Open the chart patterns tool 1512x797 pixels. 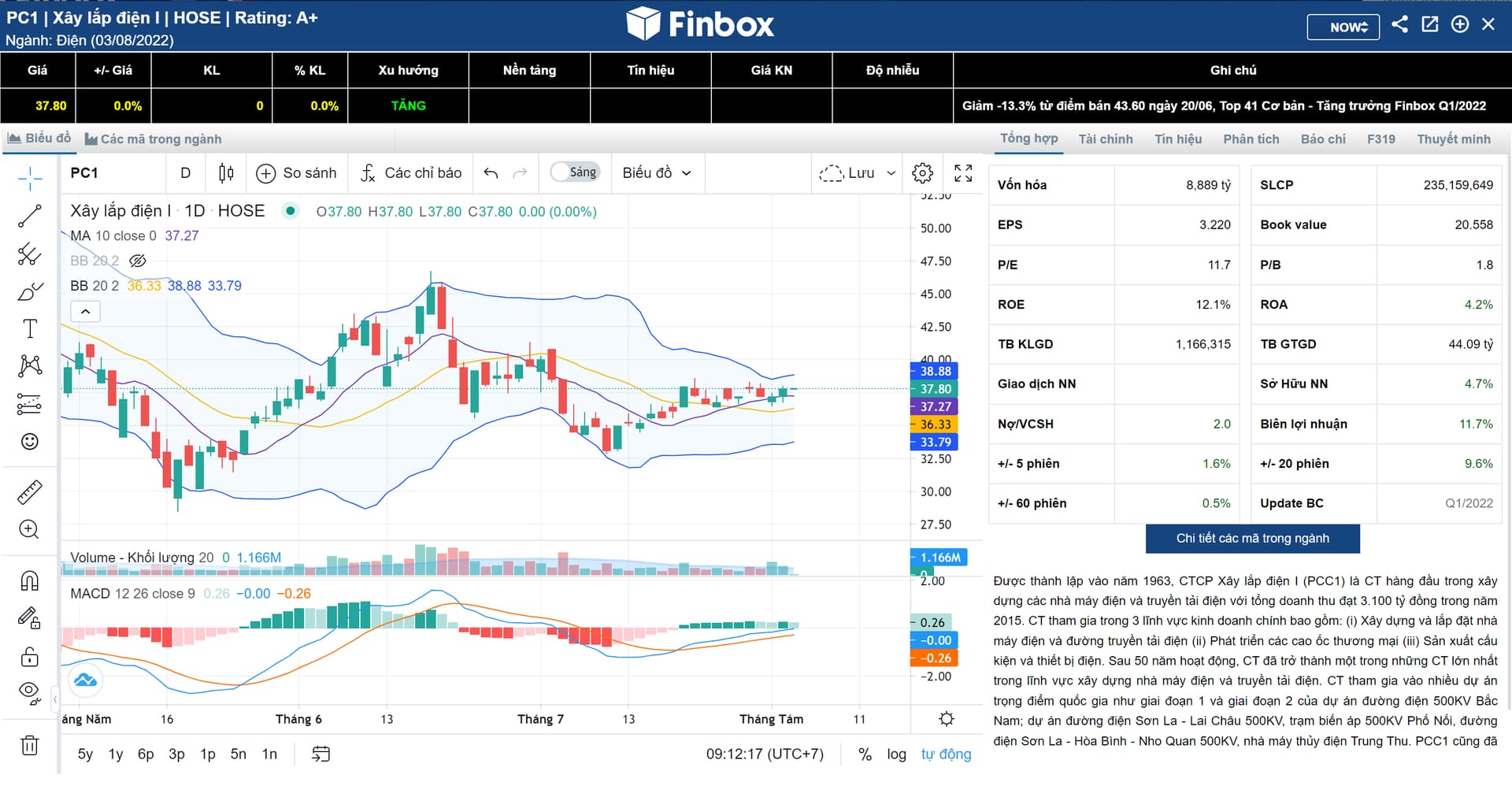[30, 365]
